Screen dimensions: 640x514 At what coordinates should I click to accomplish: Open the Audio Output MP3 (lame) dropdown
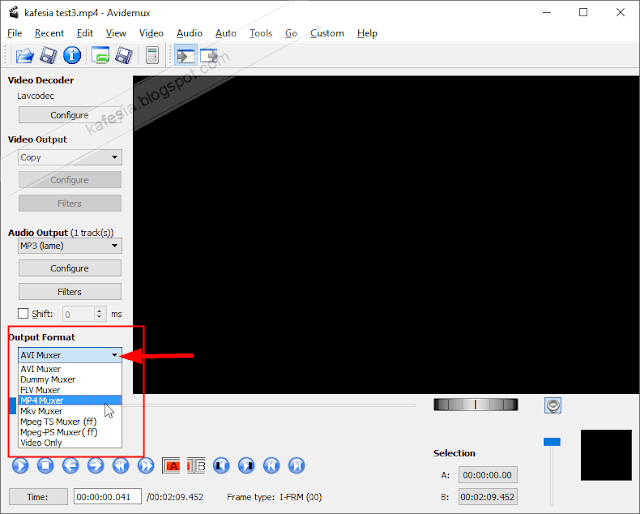[70, 246]
